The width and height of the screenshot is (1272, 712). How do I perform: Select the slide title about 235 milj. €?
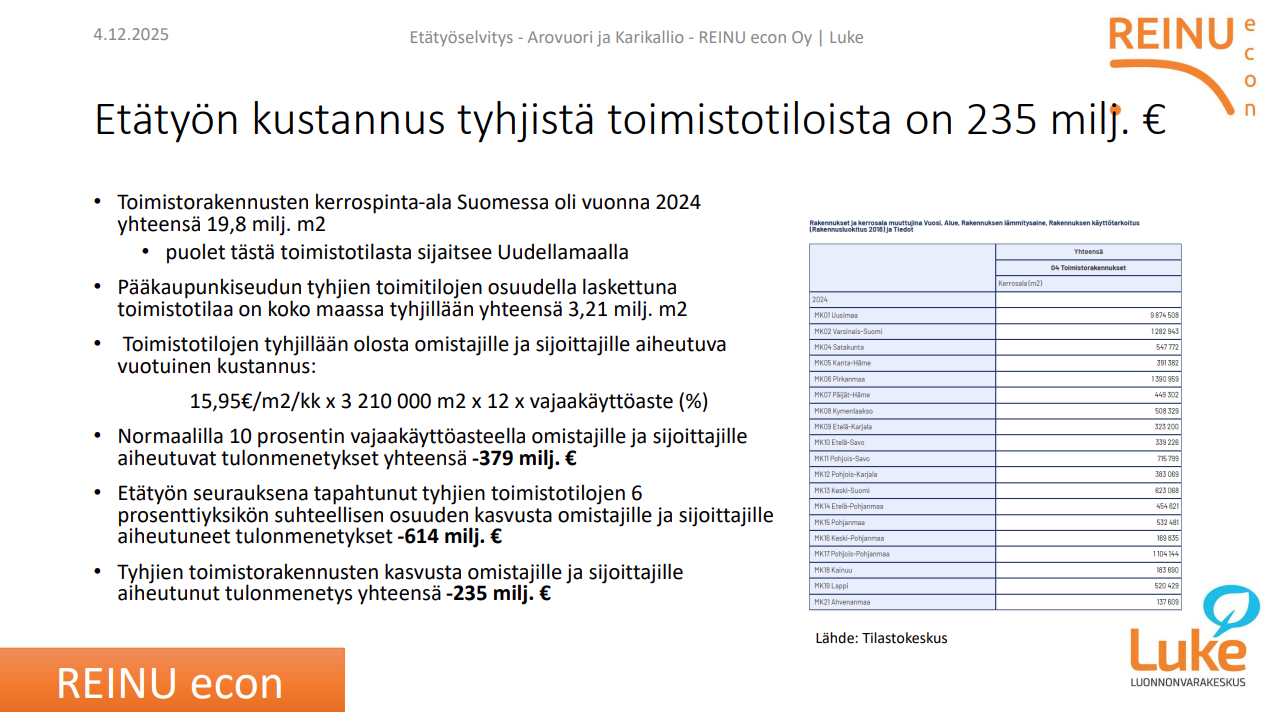(x=630, y=120)
